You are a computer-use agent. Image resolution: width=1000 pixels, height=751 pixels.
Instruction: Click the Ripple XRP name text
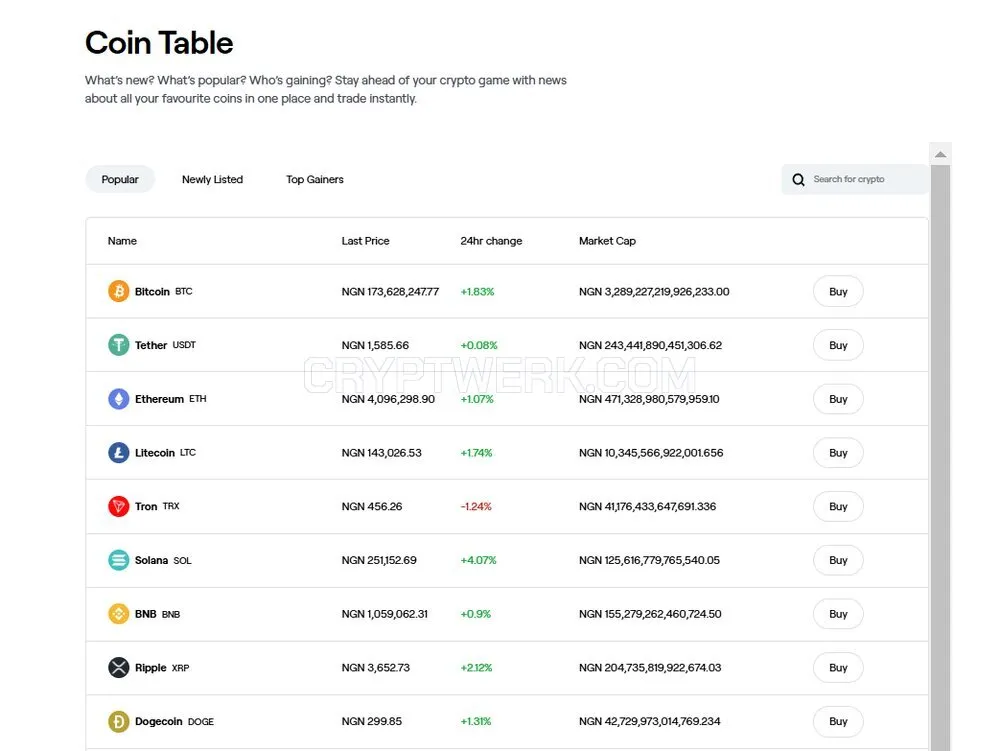point(162,667)
